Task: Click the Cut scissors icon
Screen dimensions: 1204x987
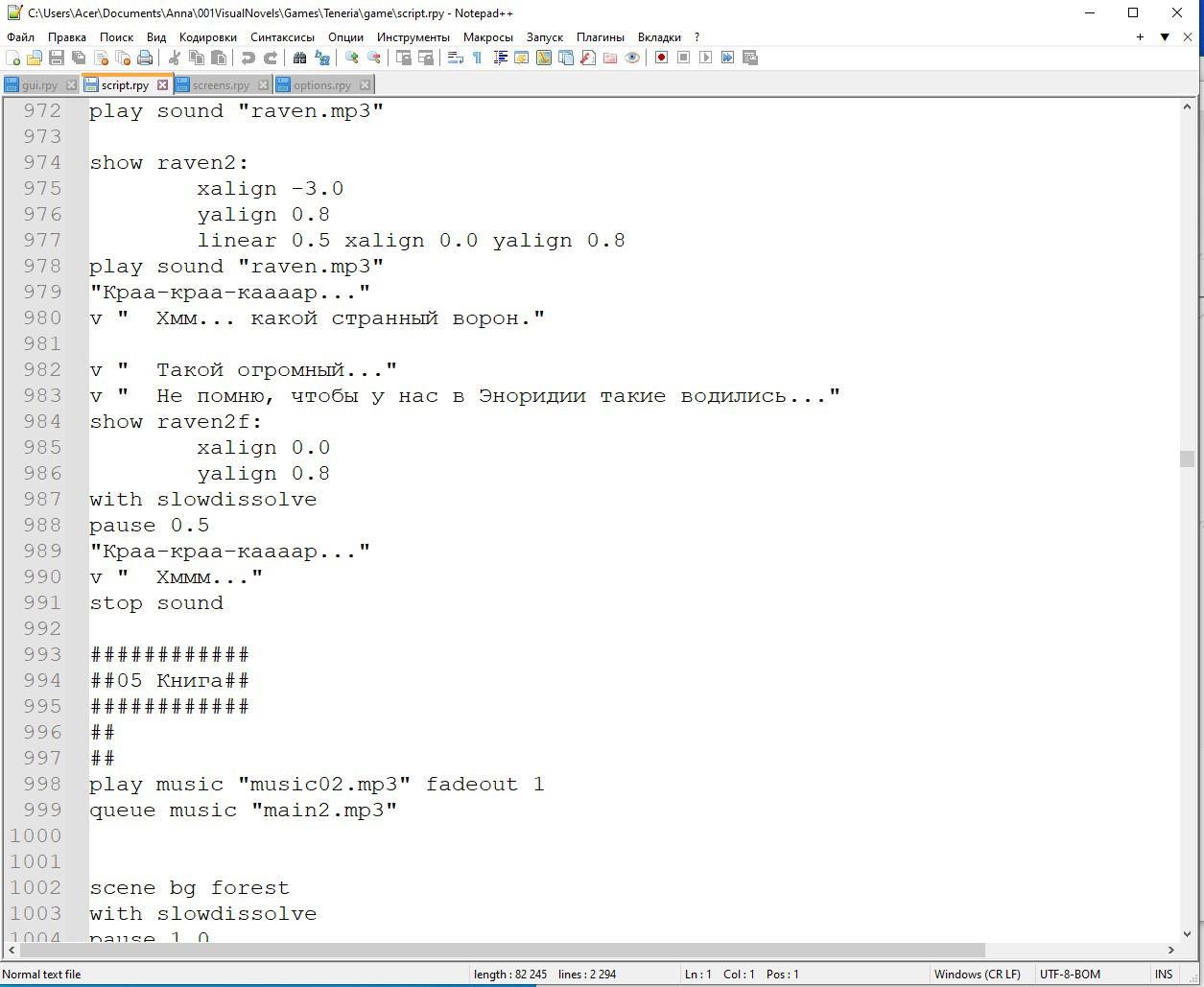Action: [175, 58]
